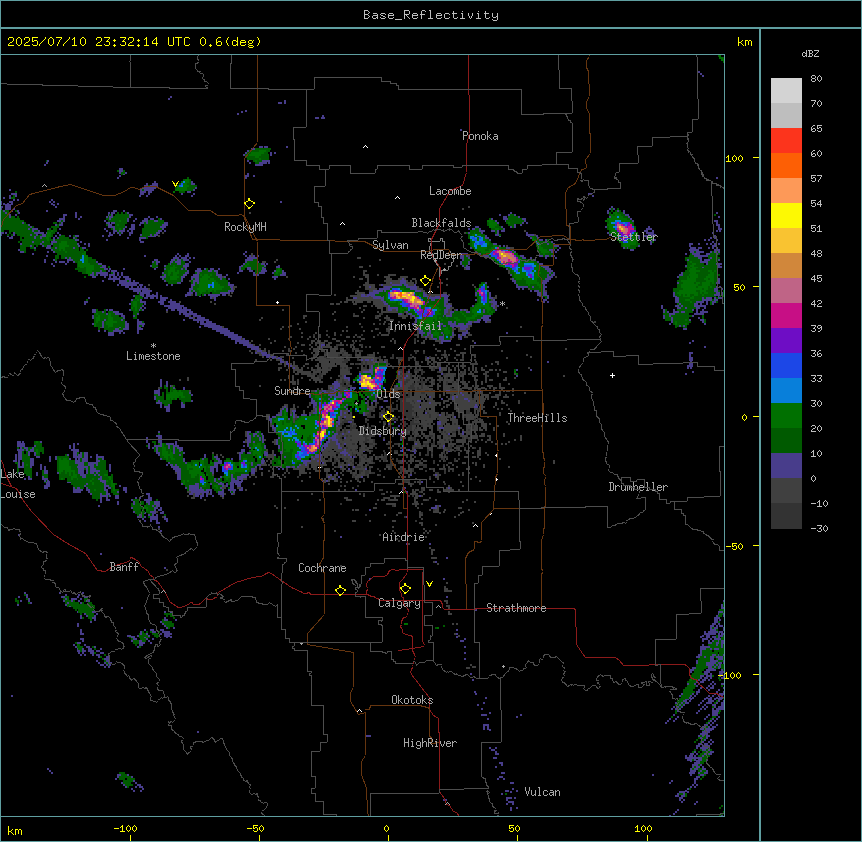Click the -50 tick on the bottom axis
The height and width of the screenshot is (842, 862).
255,828
